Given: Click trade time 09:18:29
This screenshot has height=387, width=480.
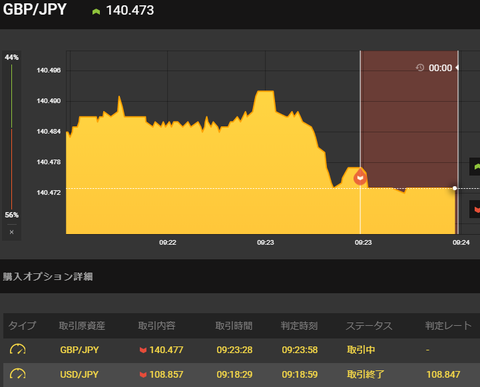Looking at the screenshot, I should tap(234, 375).
